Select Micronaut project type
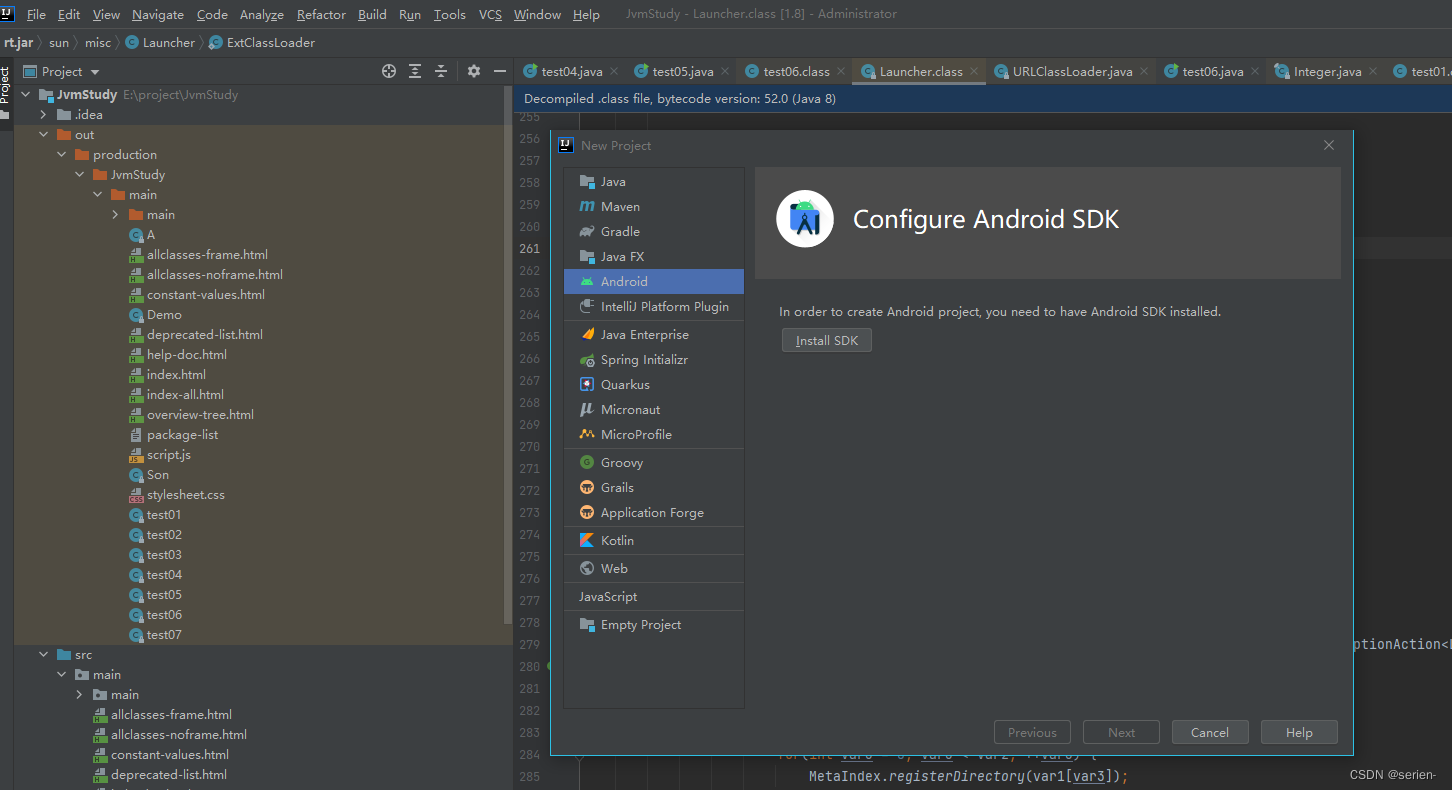 click(x=654, y=410)
